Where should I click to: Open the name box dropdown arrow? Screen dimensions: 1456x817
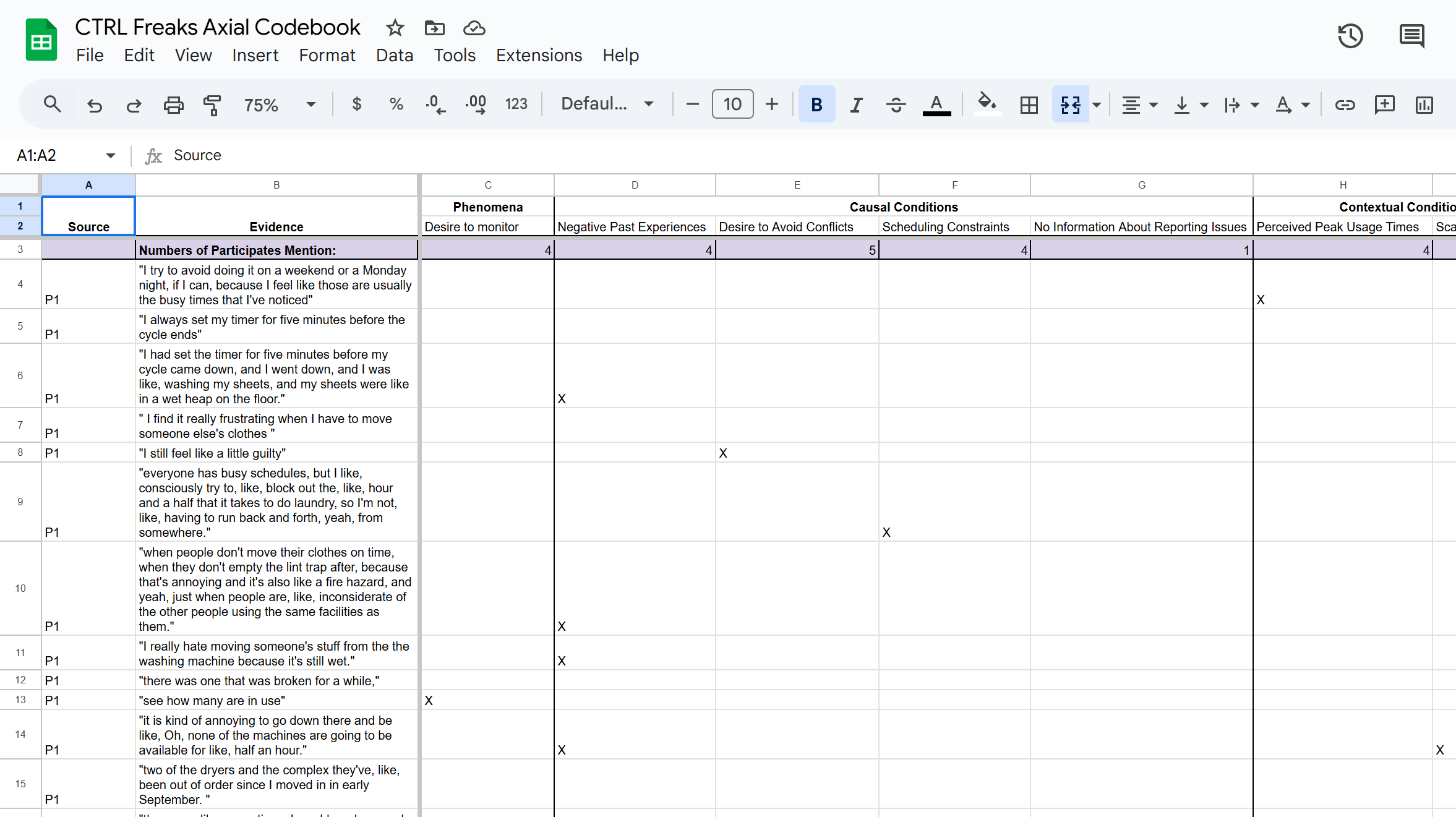tap(111, 155)
